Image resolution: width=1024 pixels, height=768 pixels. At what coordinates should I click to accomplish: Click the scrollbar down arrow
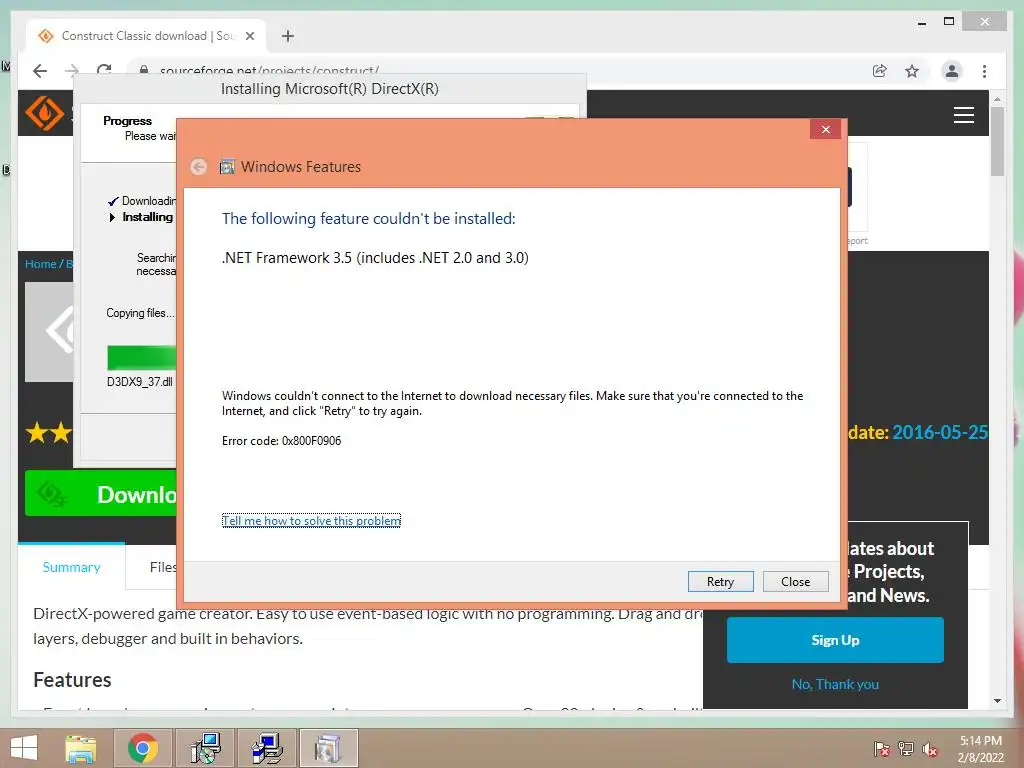[x=997, y=701]
